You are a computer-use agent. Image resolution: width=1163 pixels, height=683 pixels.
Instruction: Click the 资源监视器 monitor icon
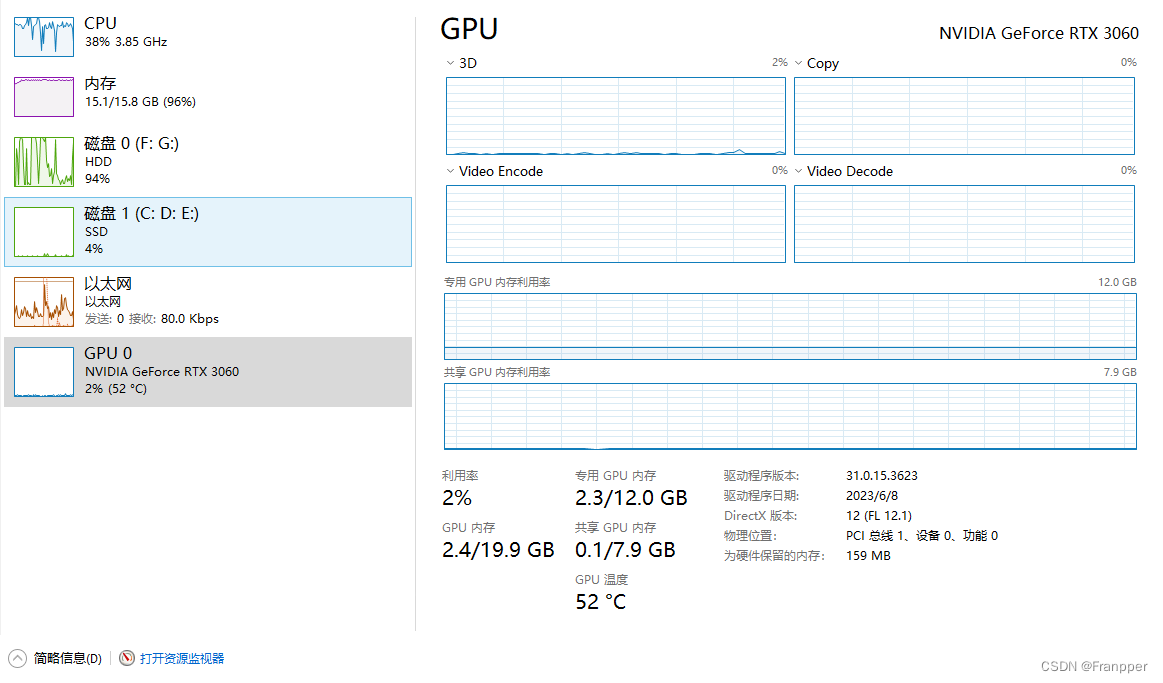coord(127,658)
